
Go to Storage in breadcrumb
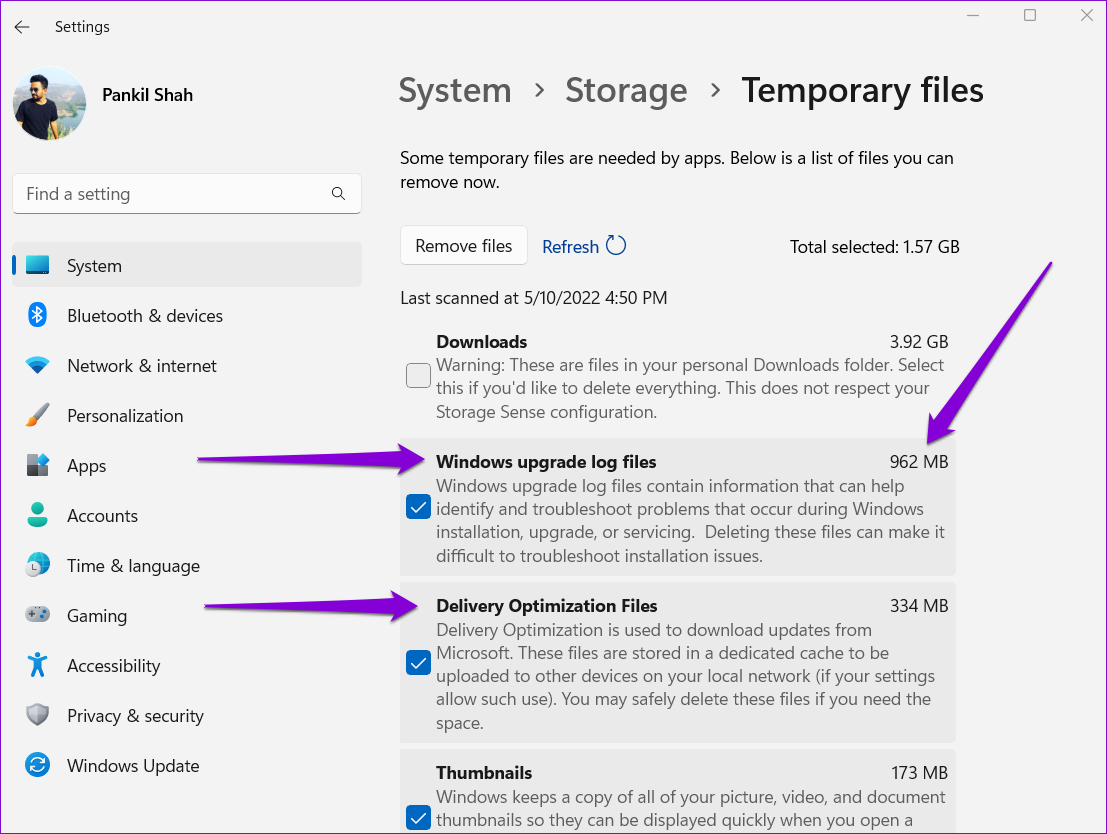point(626,90)
